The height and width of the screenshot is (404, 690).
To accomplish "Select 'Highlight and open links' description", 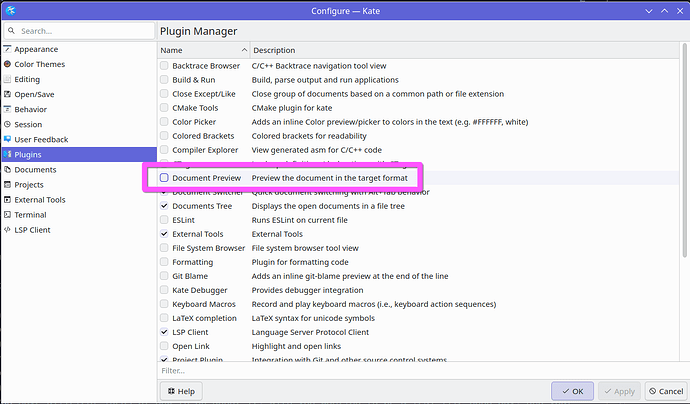I will coord(296,346).
